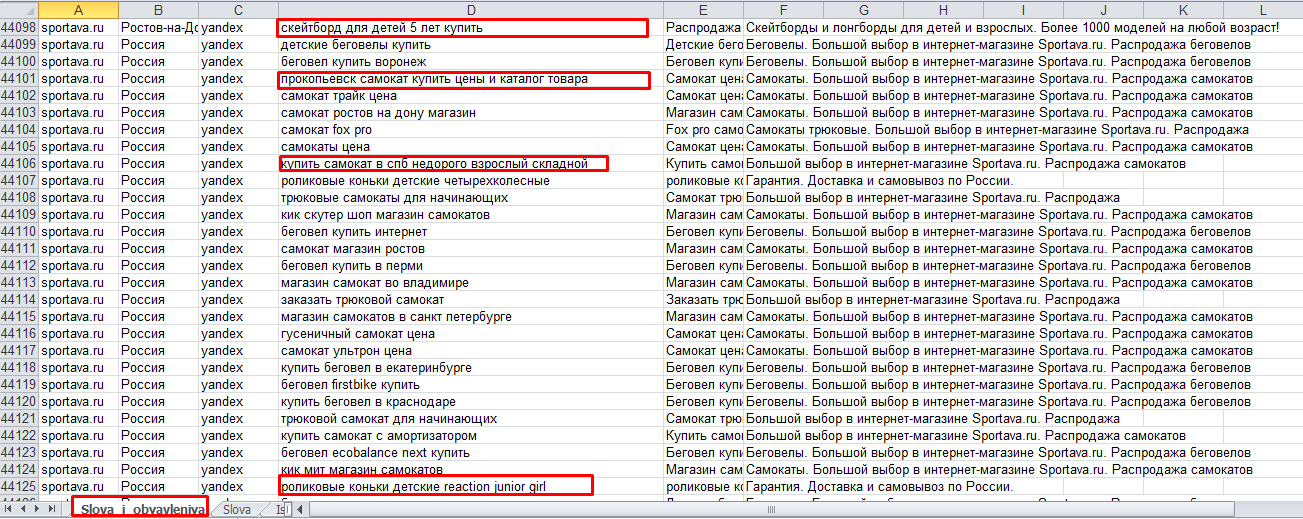Select column E header
The image size is (1303, 519).
pos(704,10)
